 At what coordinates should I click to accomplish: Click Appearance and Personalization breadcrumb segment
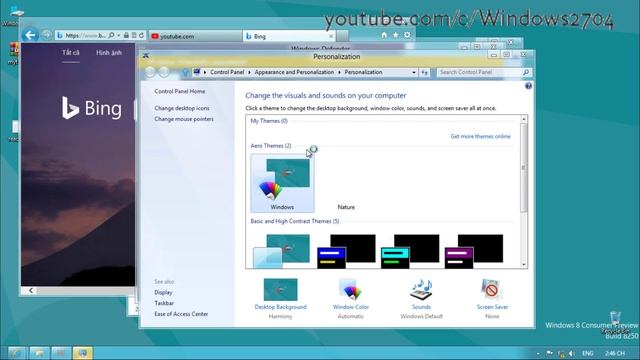tap(294, 72)
